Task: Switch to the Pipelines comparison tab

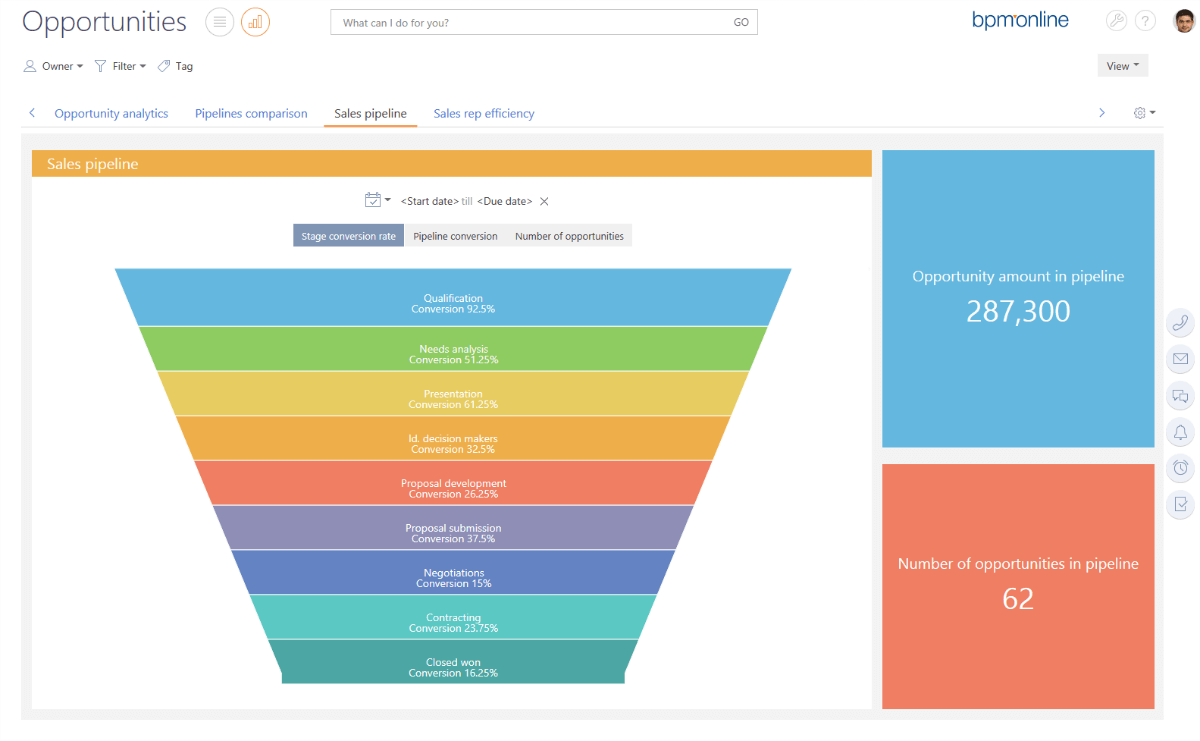Action: [251, 113]
